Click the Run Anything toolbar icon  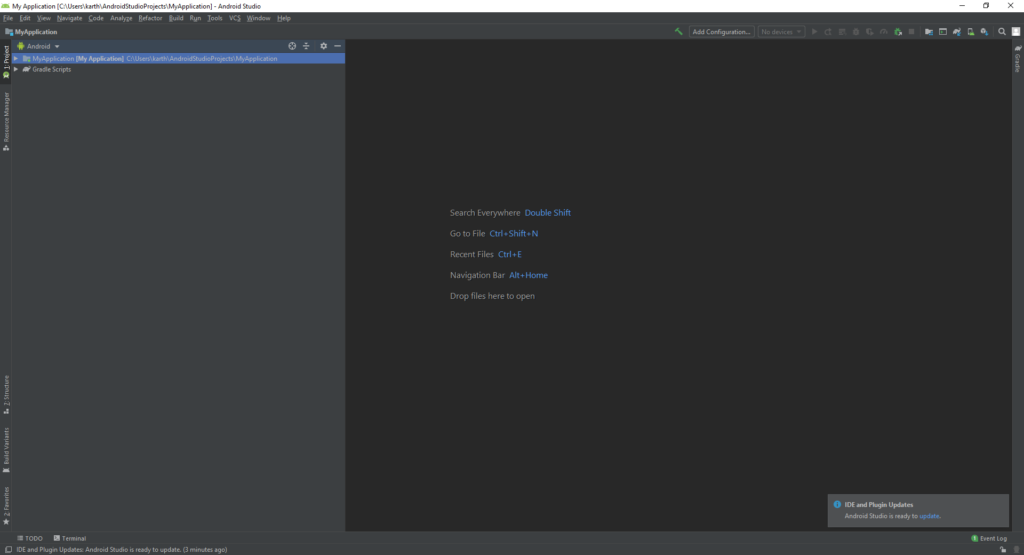pyautogui.click(x=943, y=31)
